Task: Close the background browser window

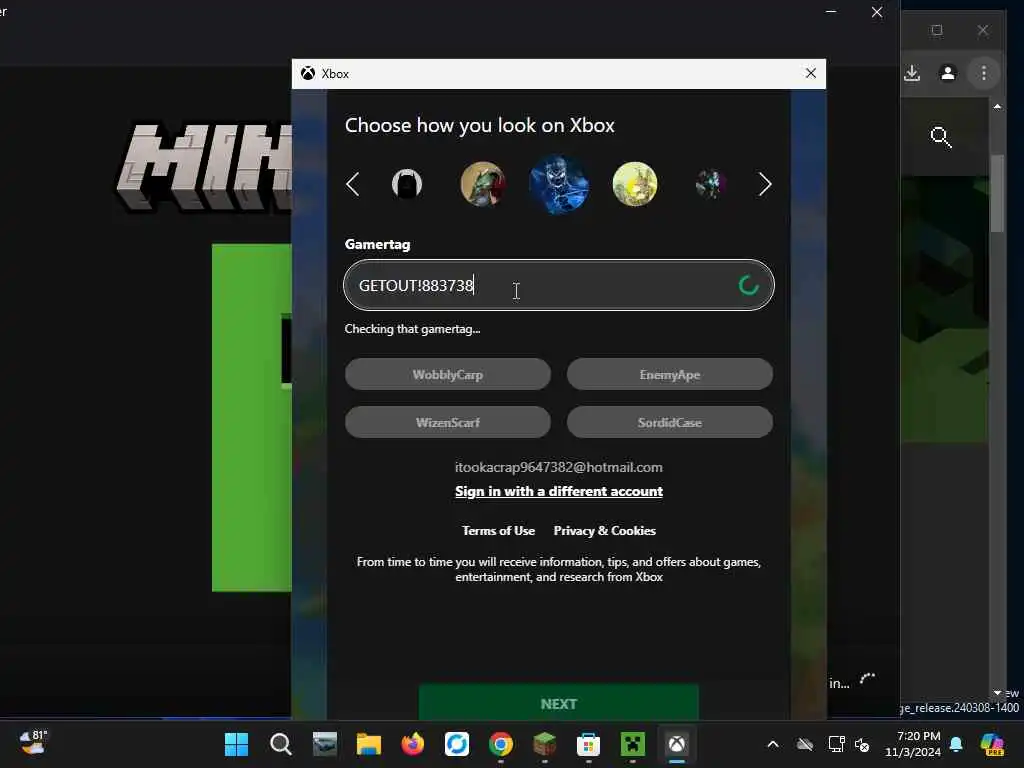Action: [983, 30]
